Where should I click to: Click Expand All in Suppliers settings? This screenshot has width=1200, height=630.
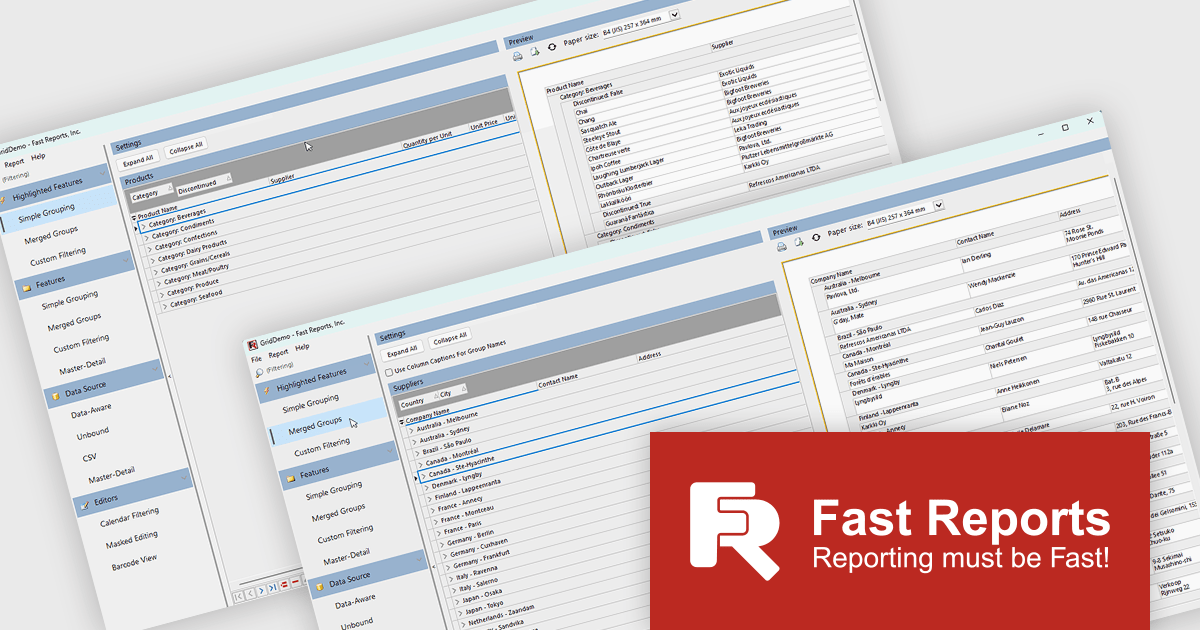(401, 351)
